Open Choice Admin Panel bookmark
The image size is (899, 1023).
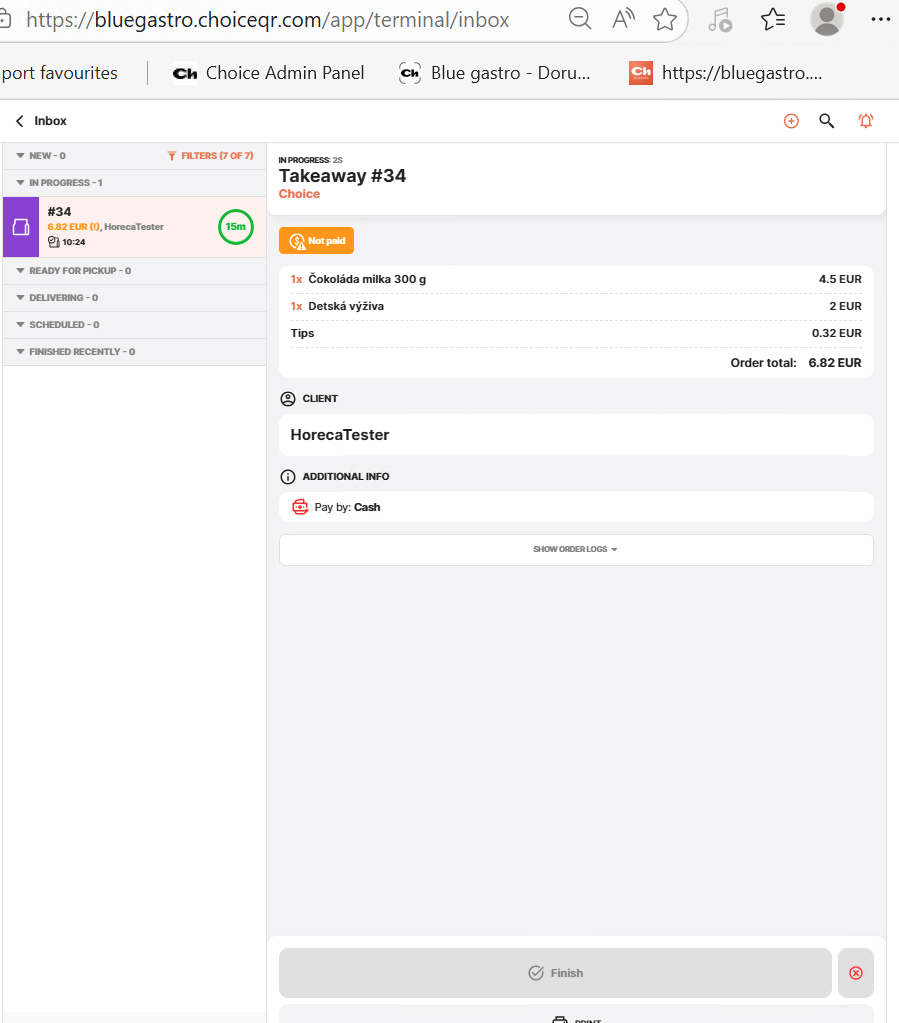(x=268, y=73)
